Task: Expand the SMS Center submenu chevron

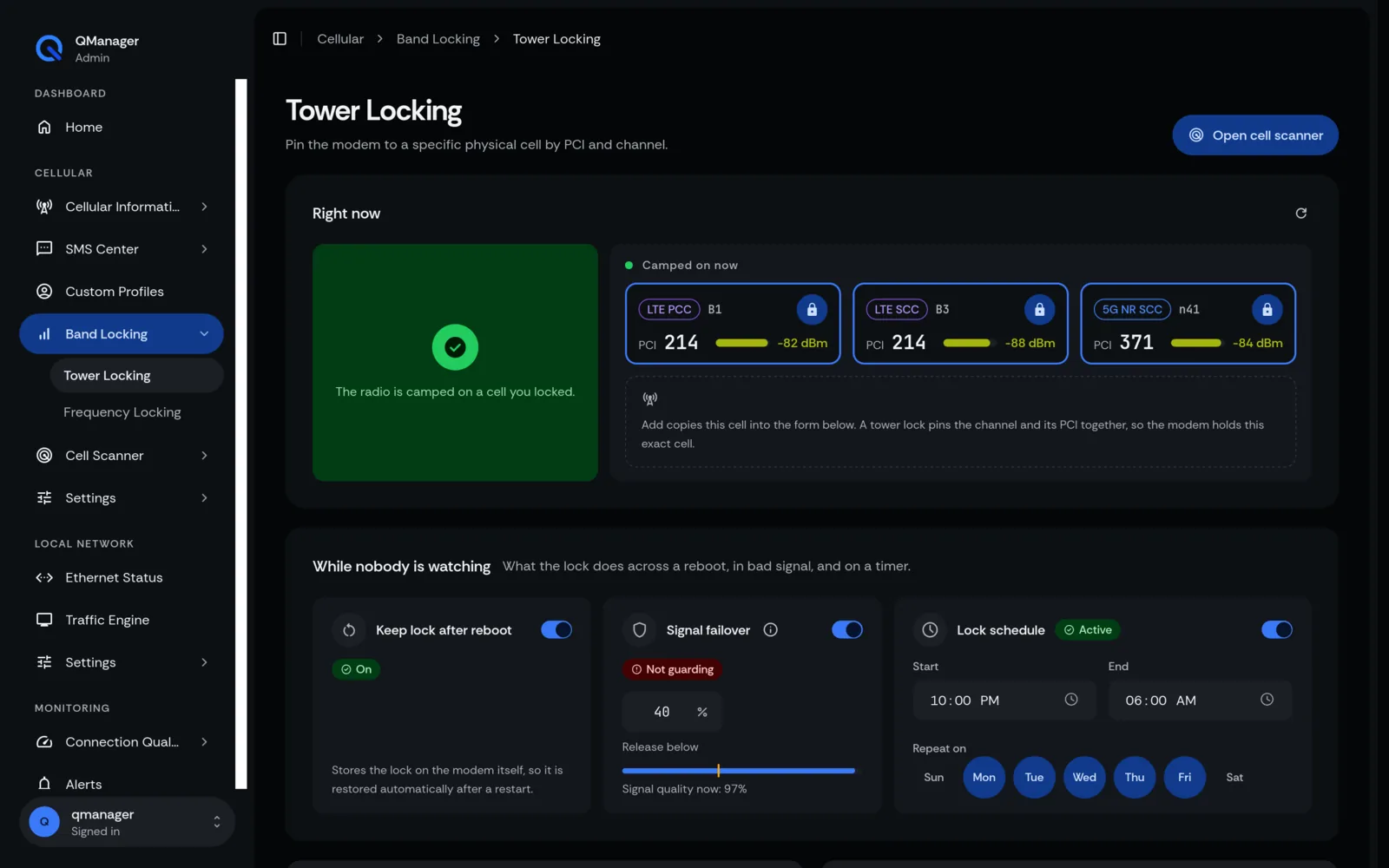Action: coord(204,249)
